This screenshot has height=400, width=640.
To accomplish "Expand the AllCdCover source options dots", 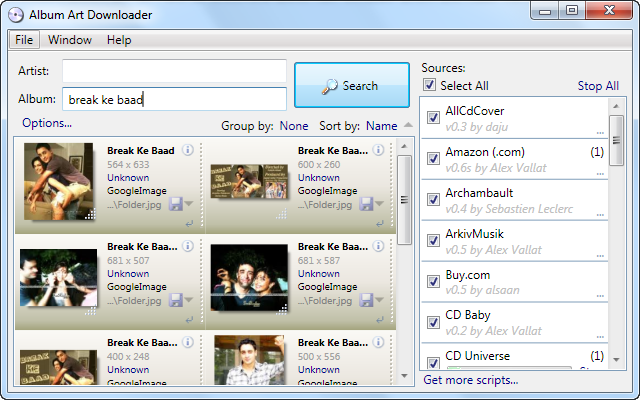I will (x=600, y=133).
